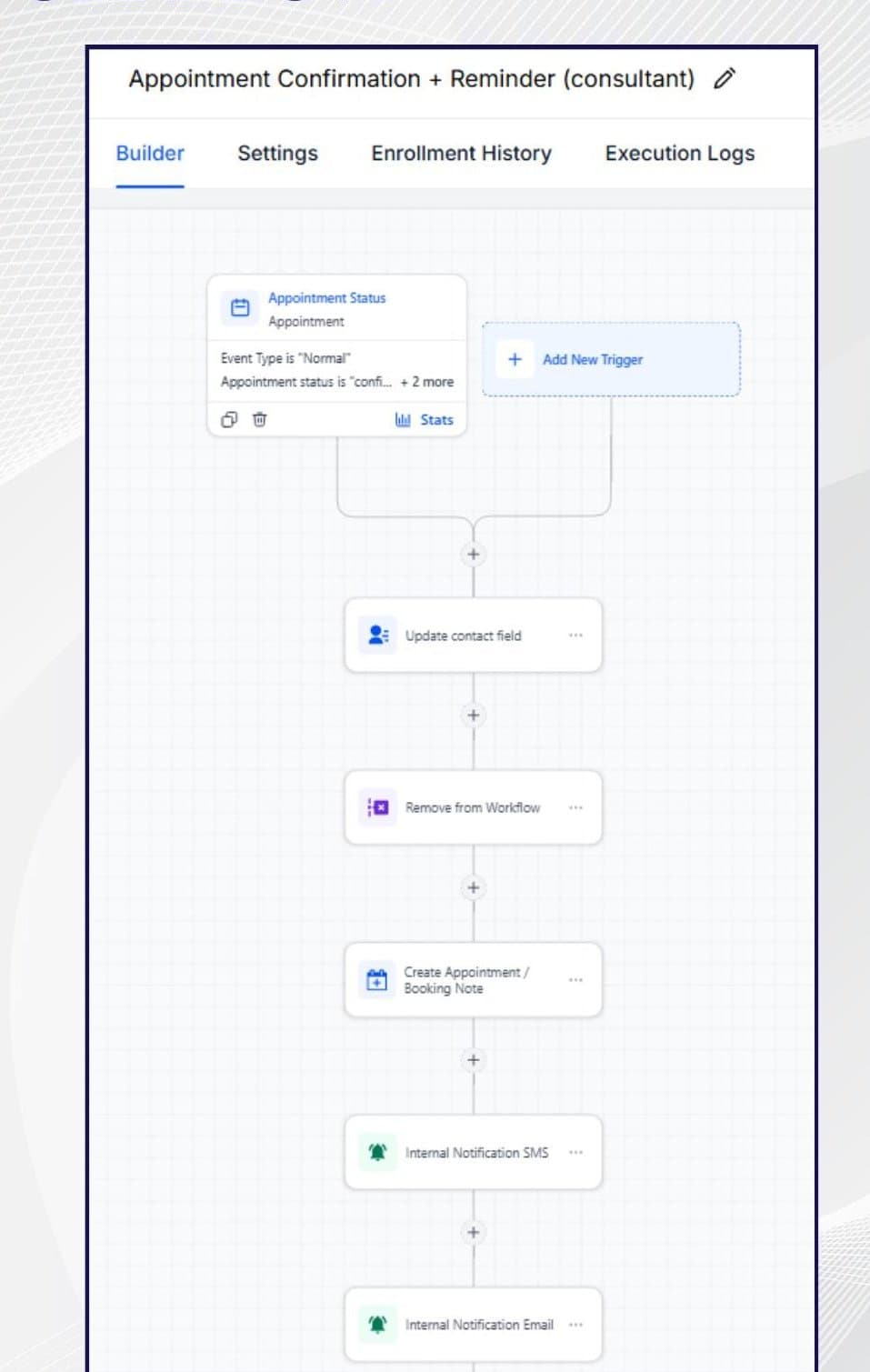Open Create Appointment / Booking Note step
This screenshot has height=1372, width=870.
473,980
